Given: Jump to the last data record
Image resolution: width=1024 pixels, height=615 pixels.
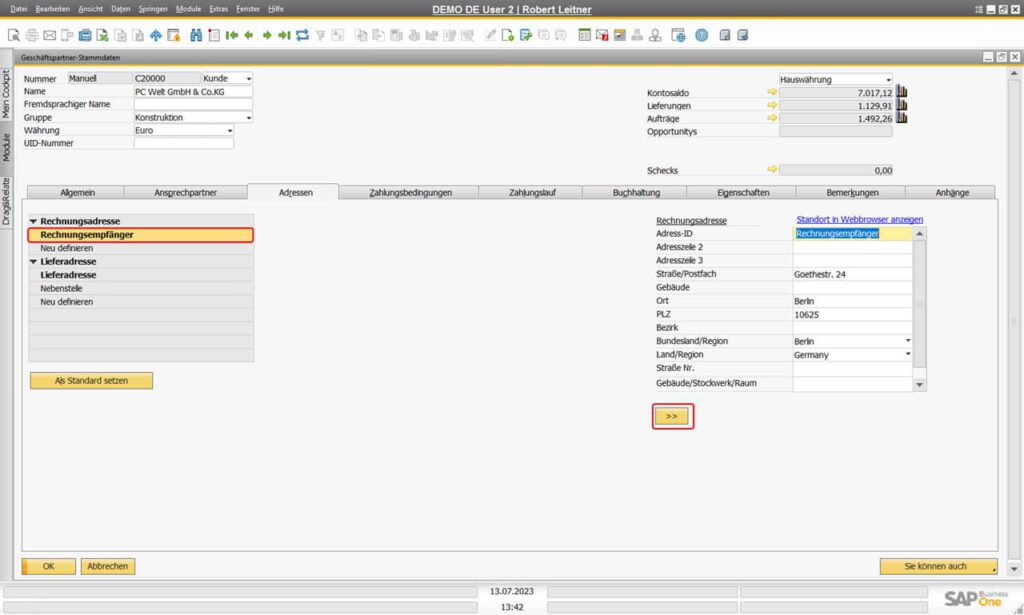Looking at the screenshot, I should pos(284,35).
